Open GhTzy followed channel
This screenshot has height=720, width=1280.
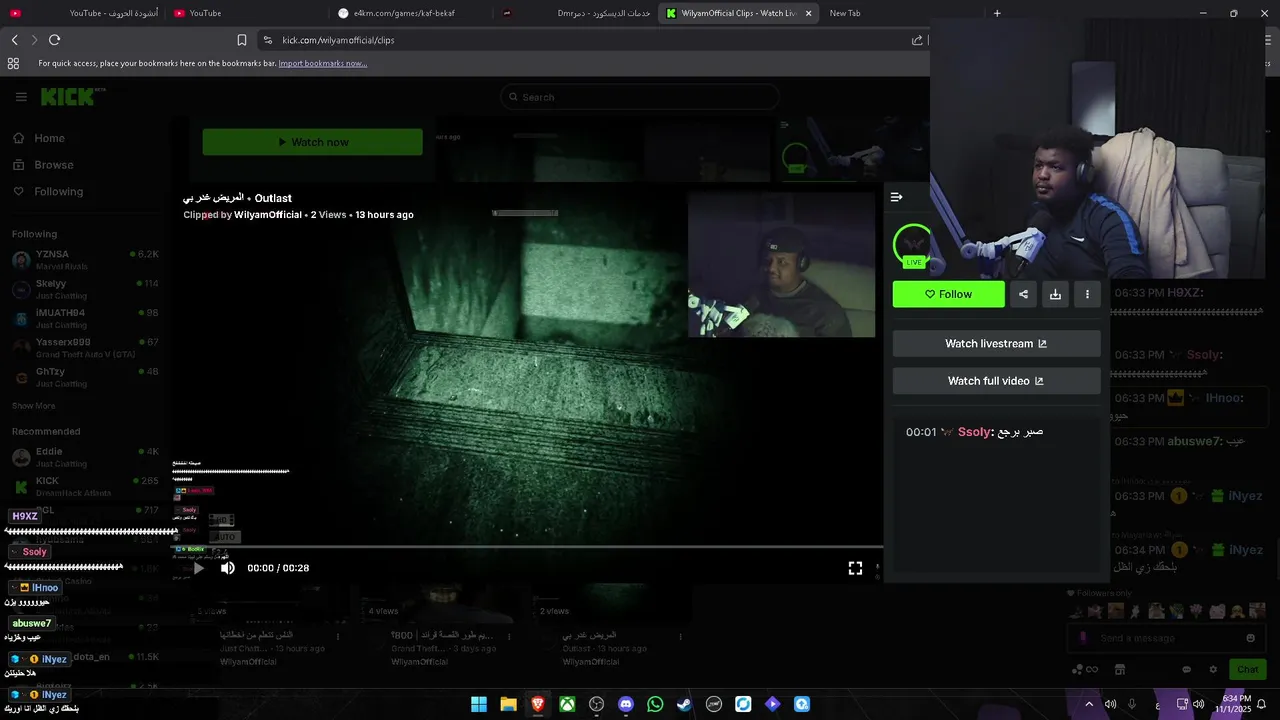coord(85,377)
